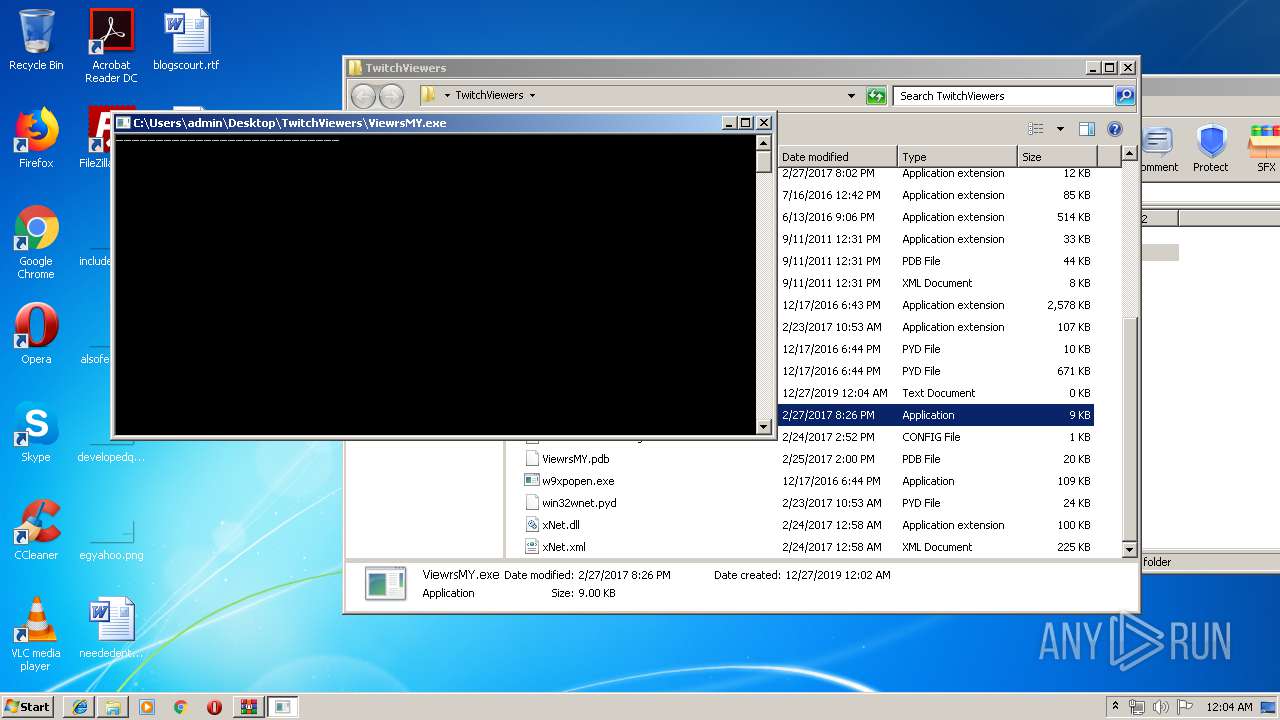Select the highlighted 9 KB Application row
This screenshot has height=720, width=1280.
[935, 415]
